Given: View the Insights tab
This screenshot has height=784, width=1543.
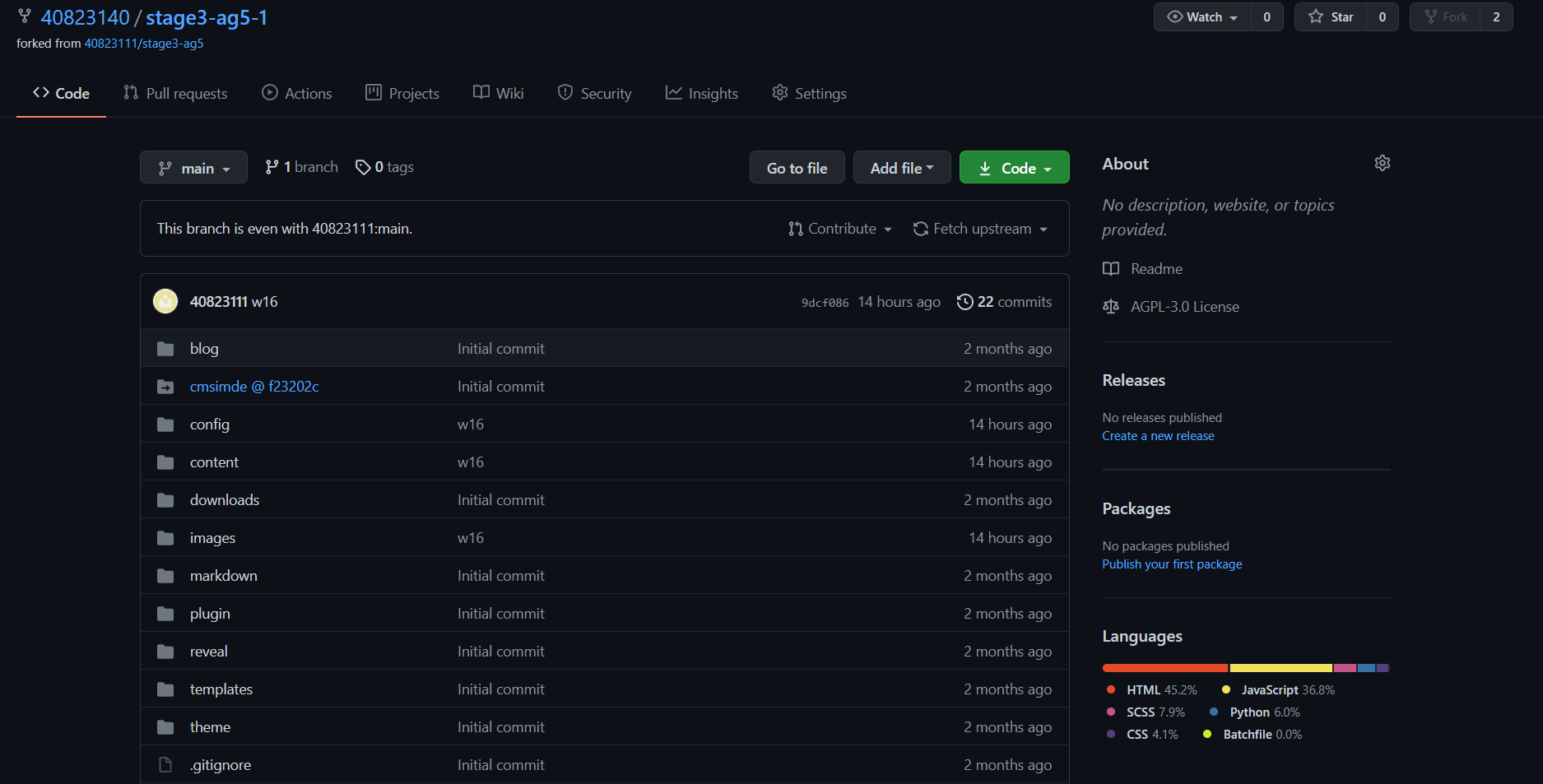Looking at the screenshot, I should [702, 93].
